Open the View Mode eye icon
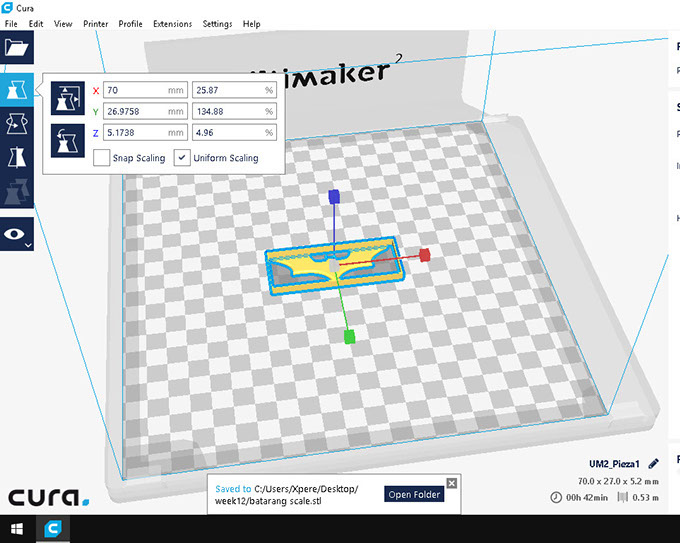The image size is (680, 543). pyautogui.click(x=14, y=234)
